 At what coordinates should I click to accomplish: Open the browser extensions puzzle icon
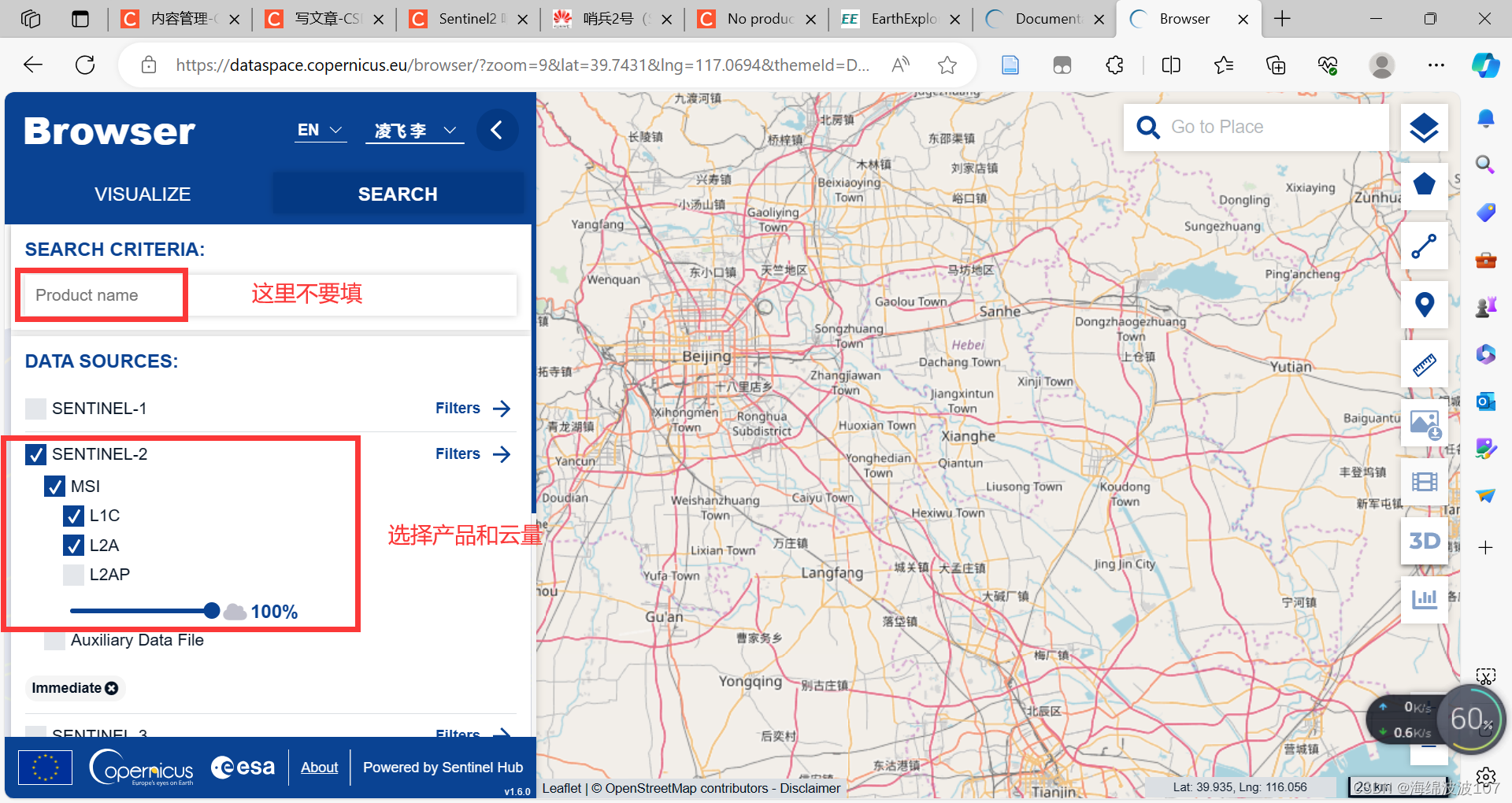coord(1114,65)
